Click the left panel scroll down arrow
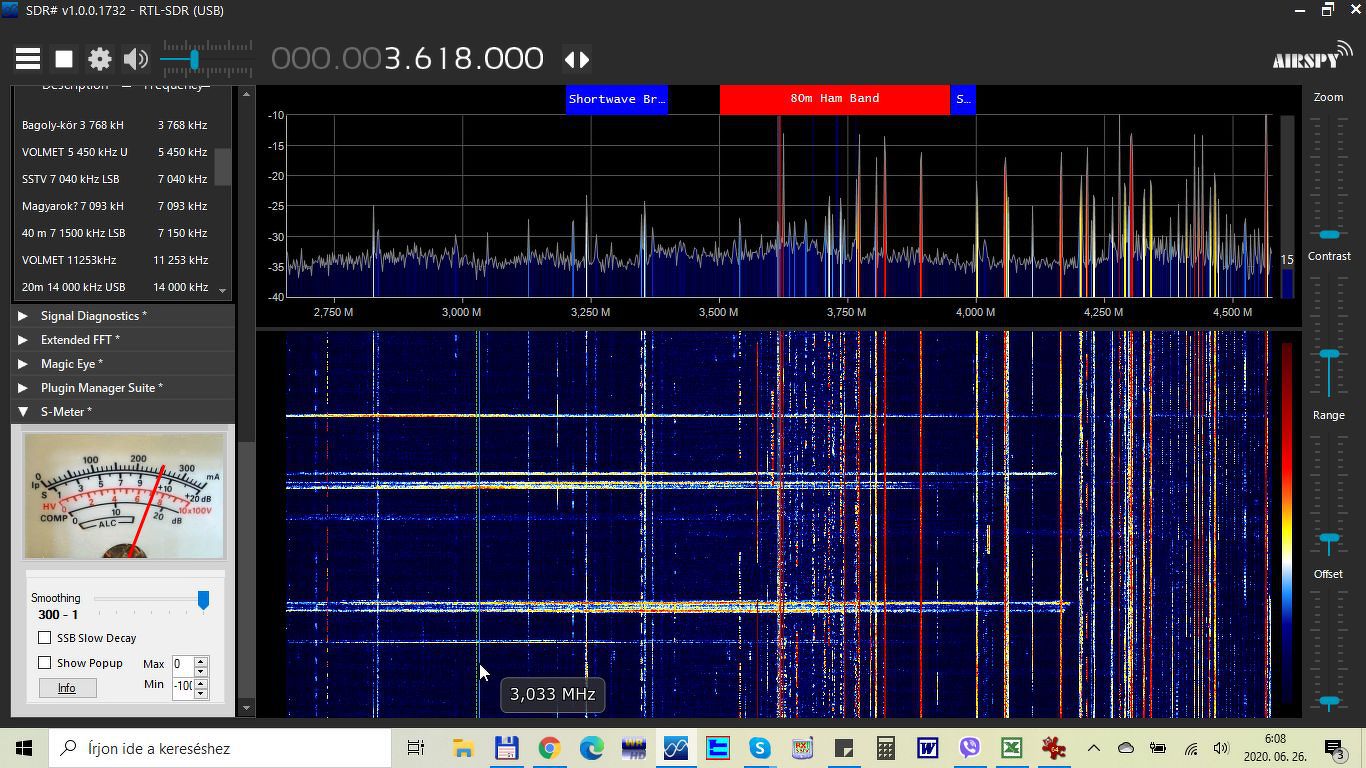Viewport: 1366px width, 768px height. point(246,708)
